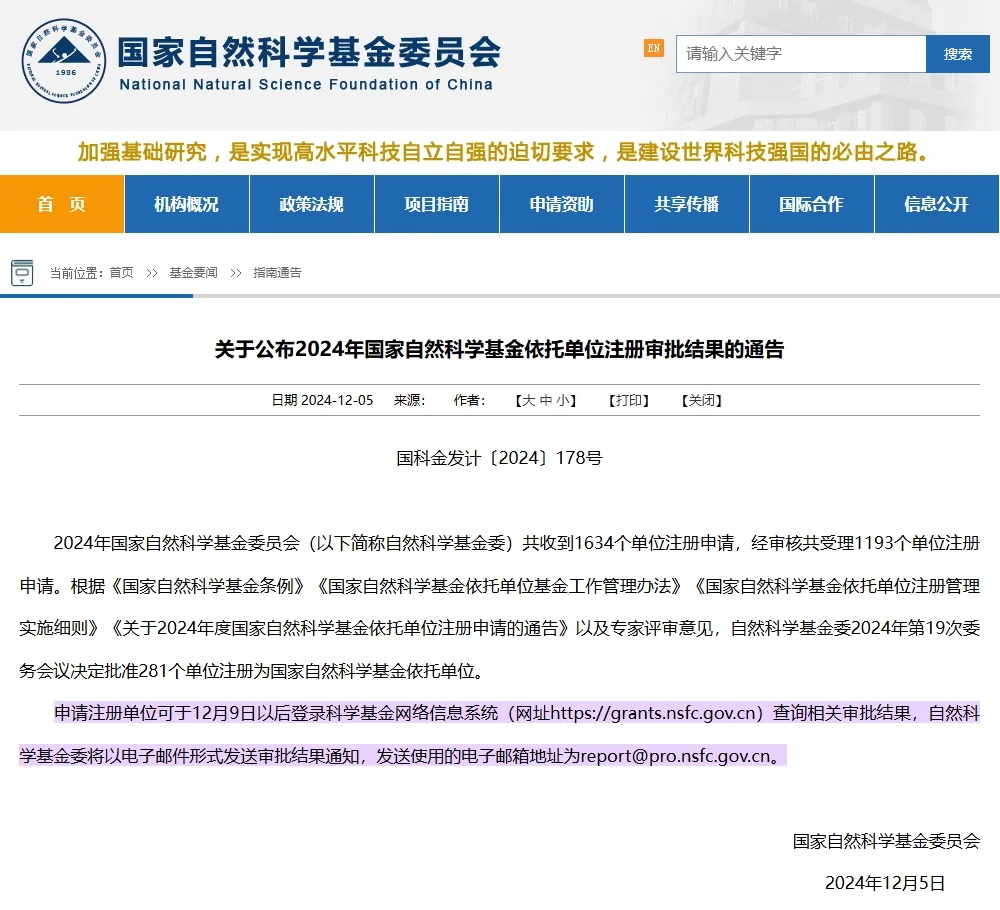Open the 首页 navigation tab
This screenshot has height=910, width=1000.
pos(62,204)
